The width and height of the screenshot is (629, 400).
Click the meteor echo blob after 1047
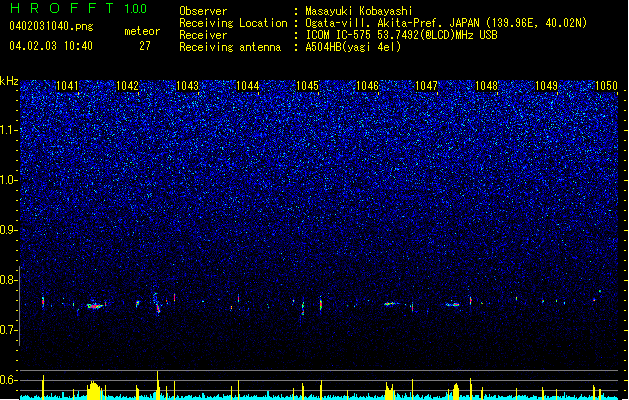pos(453,305)
